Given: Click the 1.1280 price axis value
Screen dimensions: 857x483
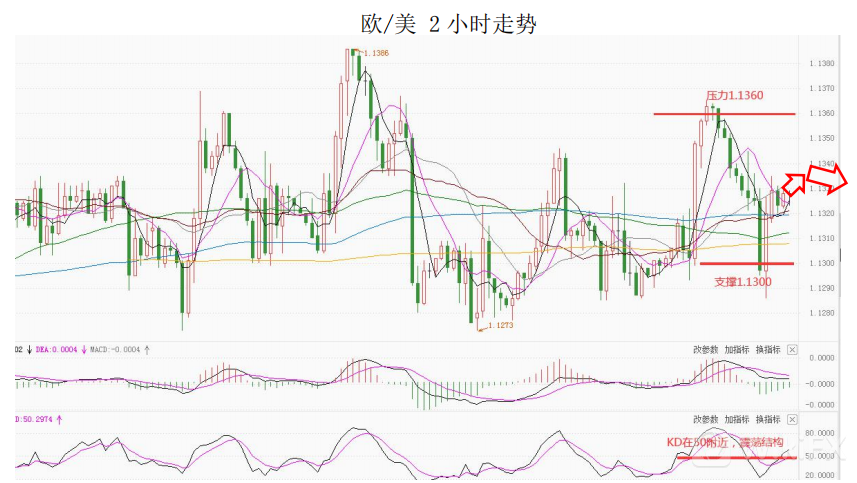Looking at the screenshot, I should pyautogui.click(x=822, y=313).
